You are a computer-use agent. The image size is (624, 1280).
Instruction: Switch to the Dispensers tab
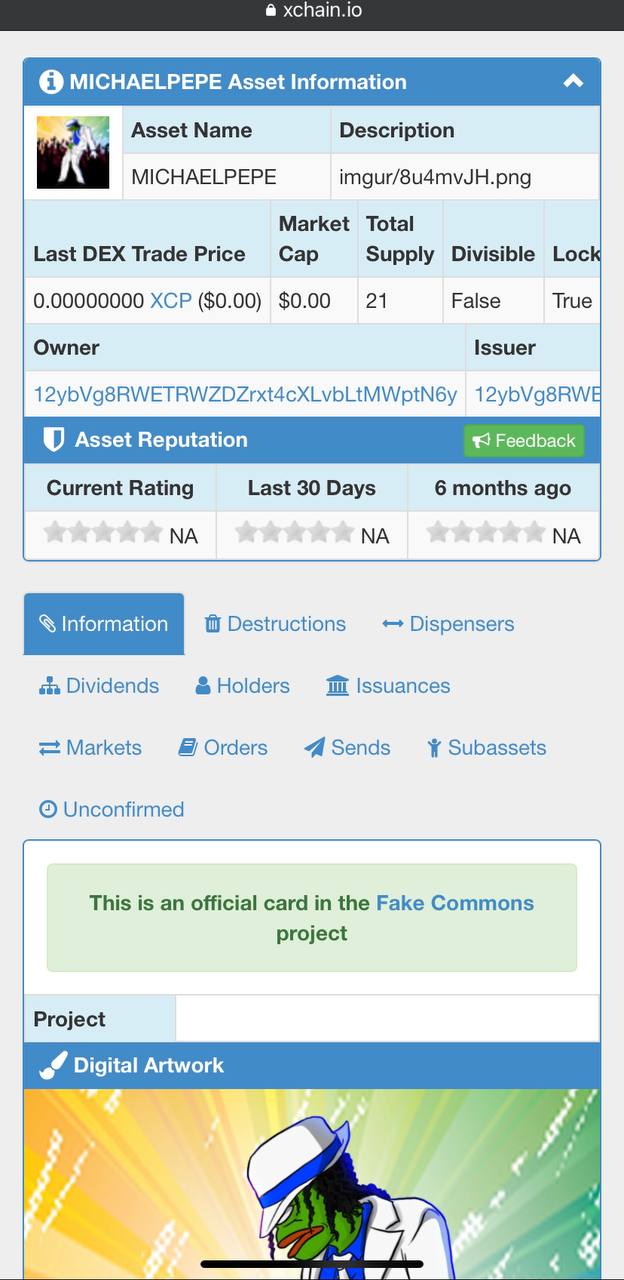[x=448, y=624]
